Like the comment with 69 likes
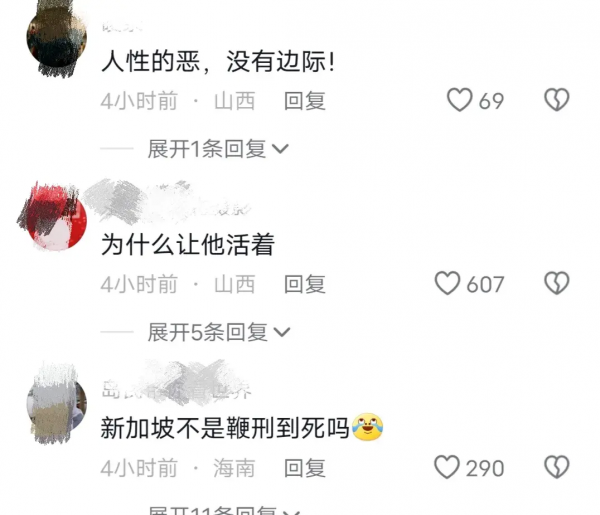The image size is (600, 515). [x=460, y=100]
